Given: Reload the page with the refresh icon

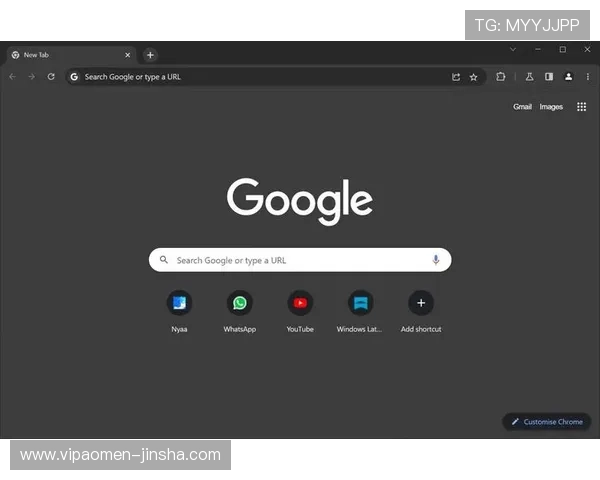Looking at the screenshot, I should tap(51, 77).
